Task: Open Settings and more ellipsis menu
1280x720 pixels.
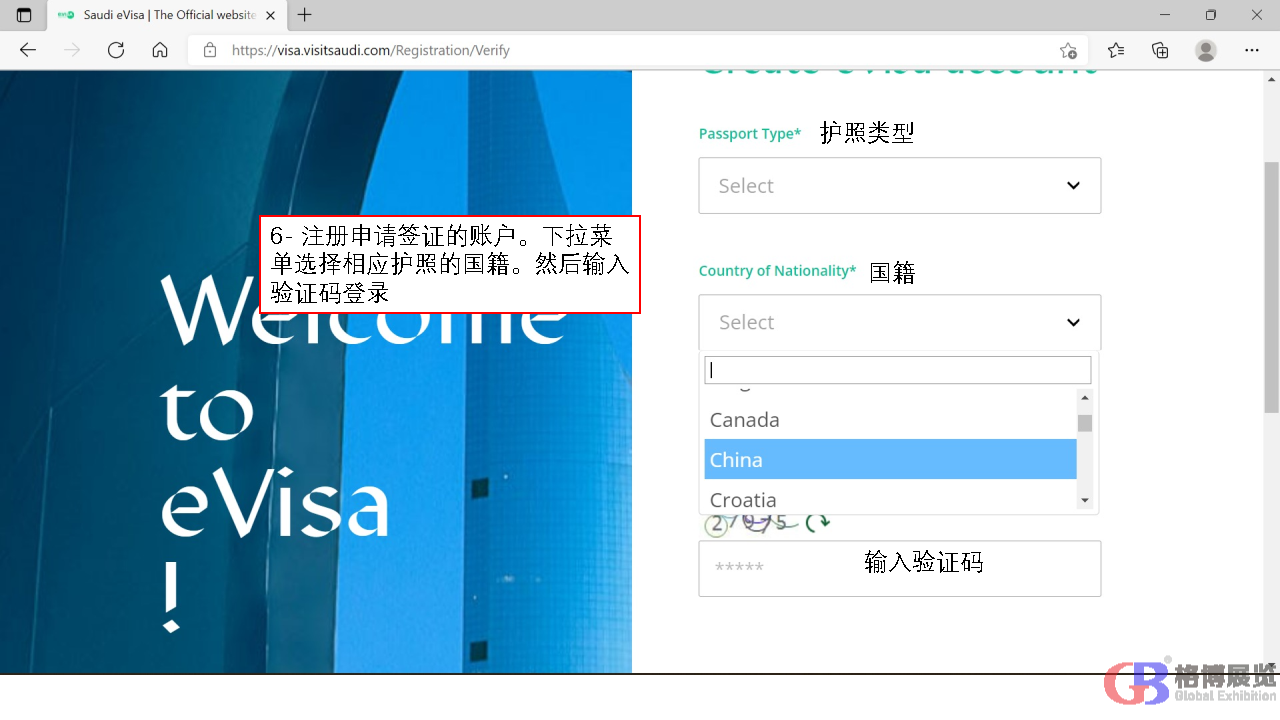Action: tap(1252, 50)
